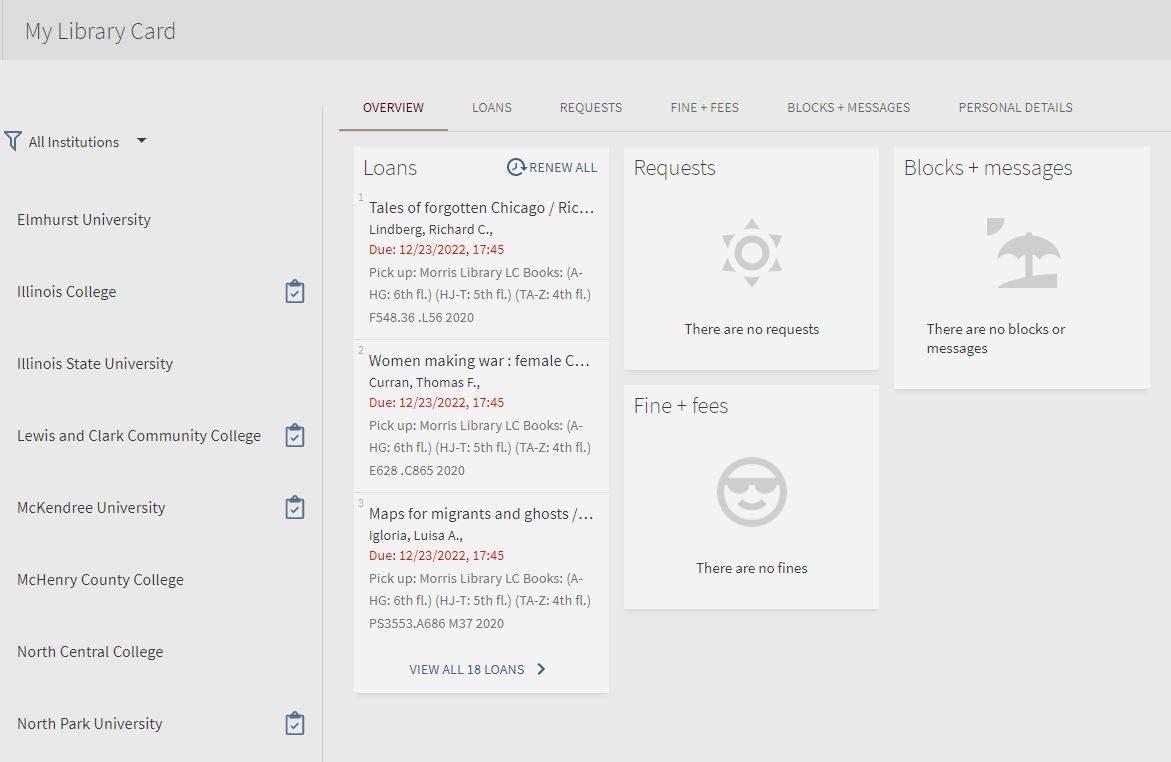
Task: Select Elmhurst University institution
Action: pos(84,220)
